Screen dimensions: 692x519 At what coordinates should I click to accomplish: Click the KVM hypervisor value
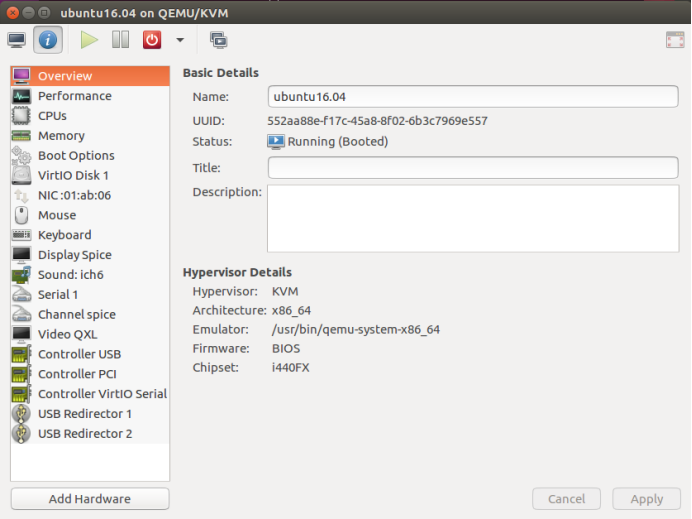tap(285, 292)
